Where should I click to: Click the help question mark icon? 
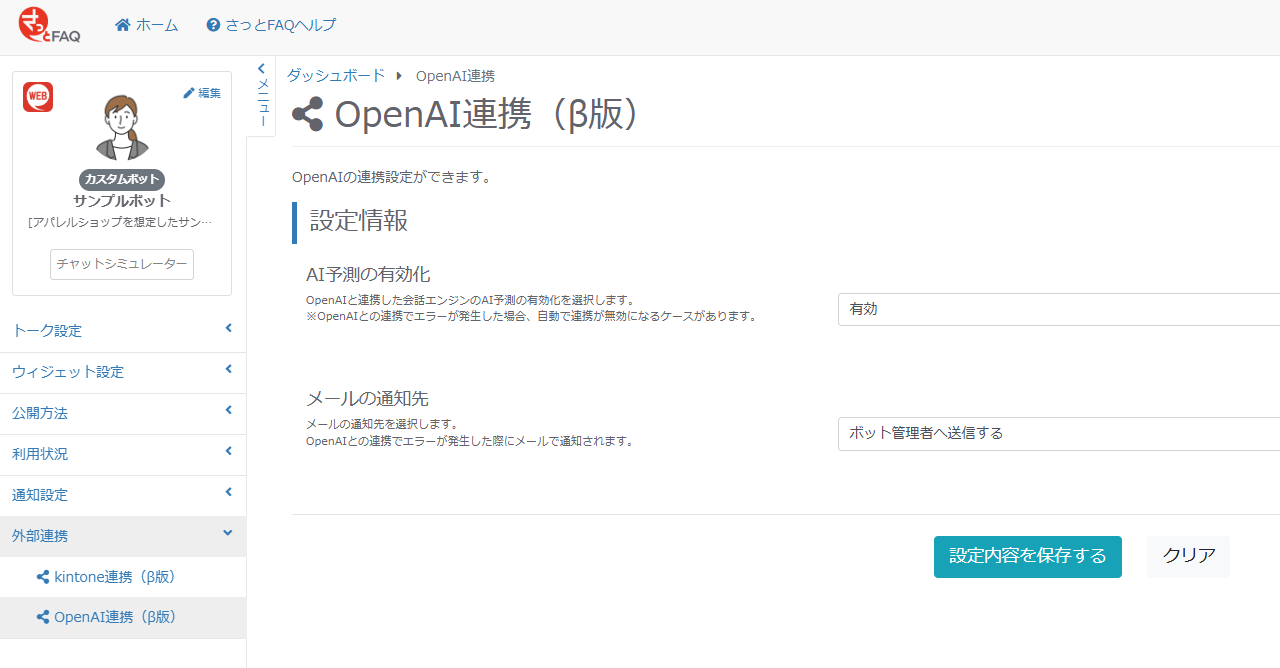(213, 25)
